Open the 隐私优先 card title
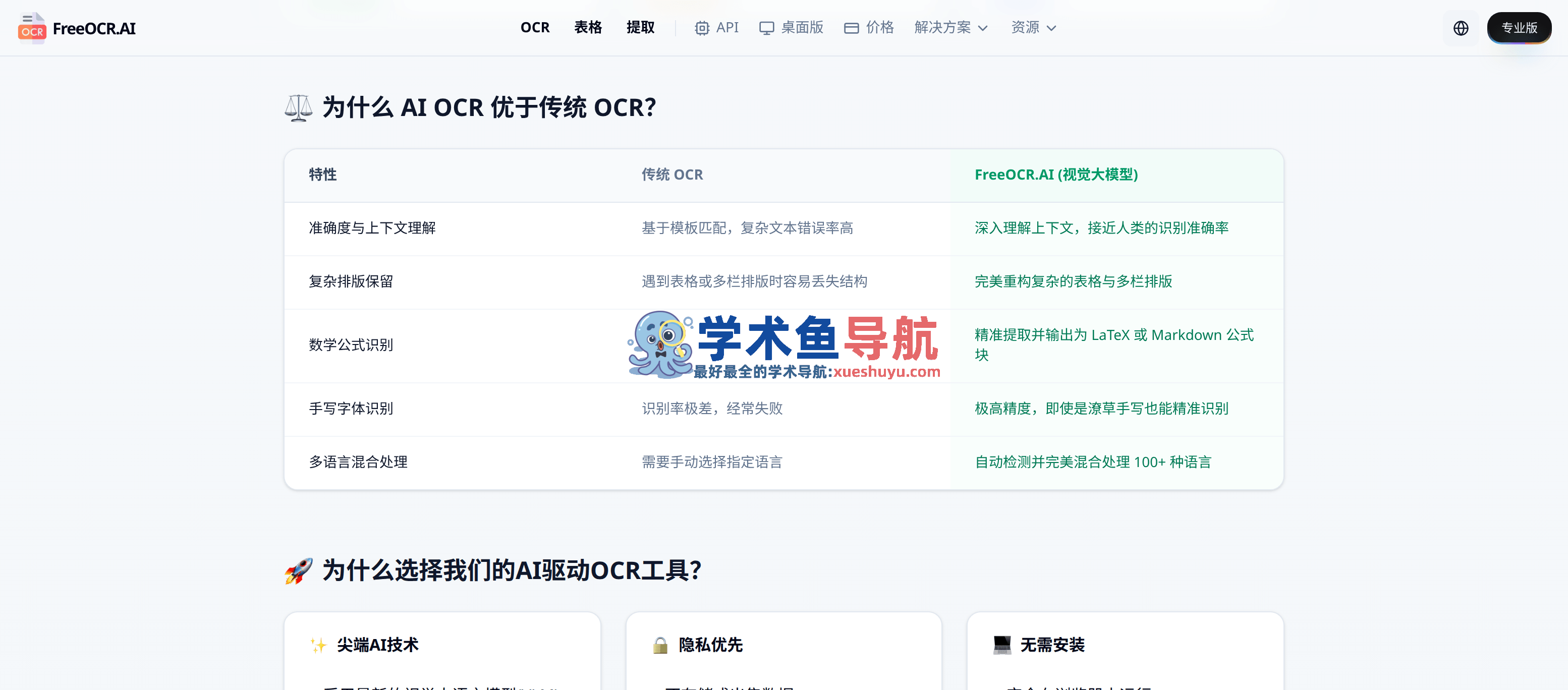1568x690 pixels. click(x=710, y=645)
